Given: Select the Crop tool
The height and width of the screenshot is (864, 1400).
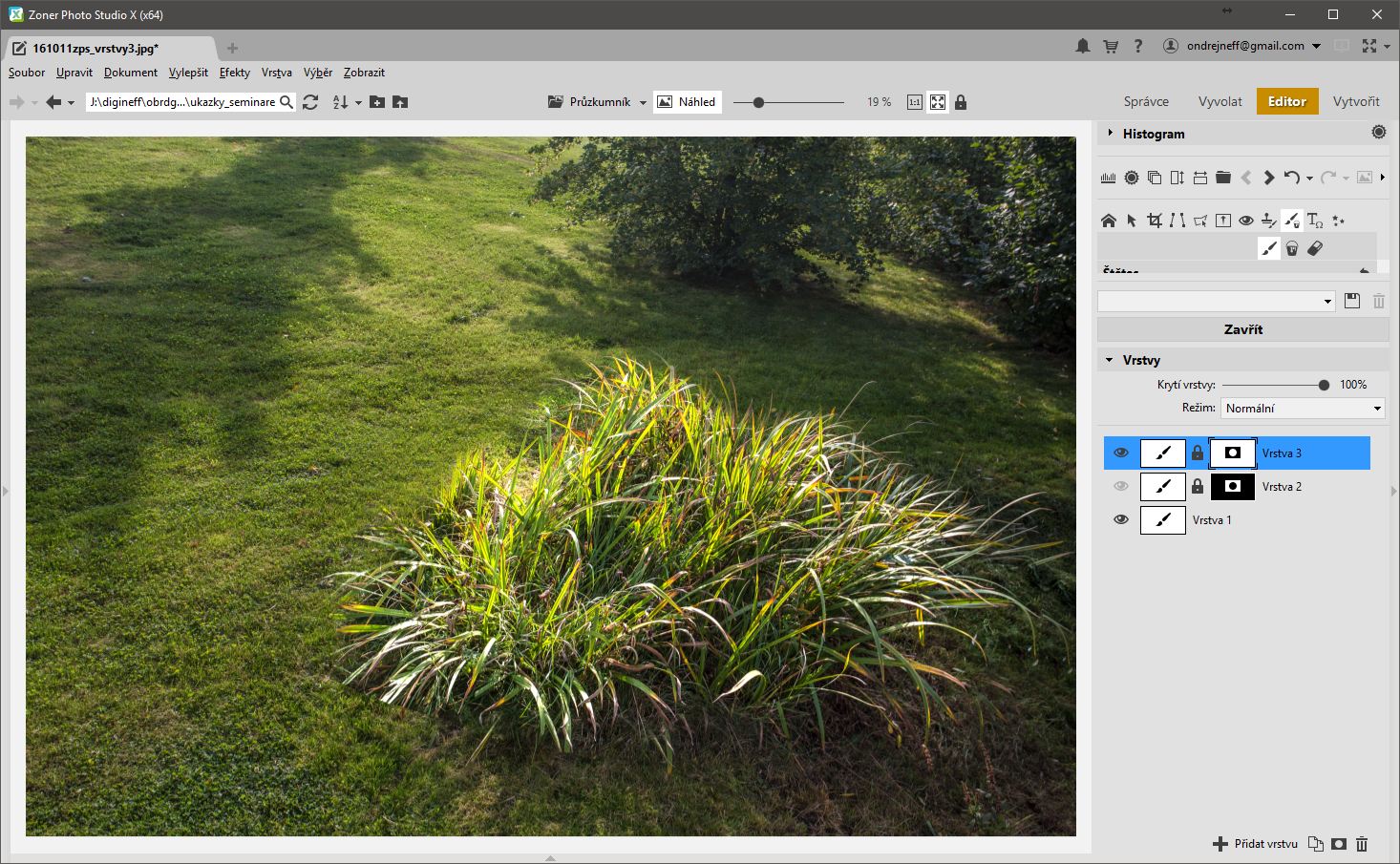Looking at the screenshot, I should pos(1154,221).
